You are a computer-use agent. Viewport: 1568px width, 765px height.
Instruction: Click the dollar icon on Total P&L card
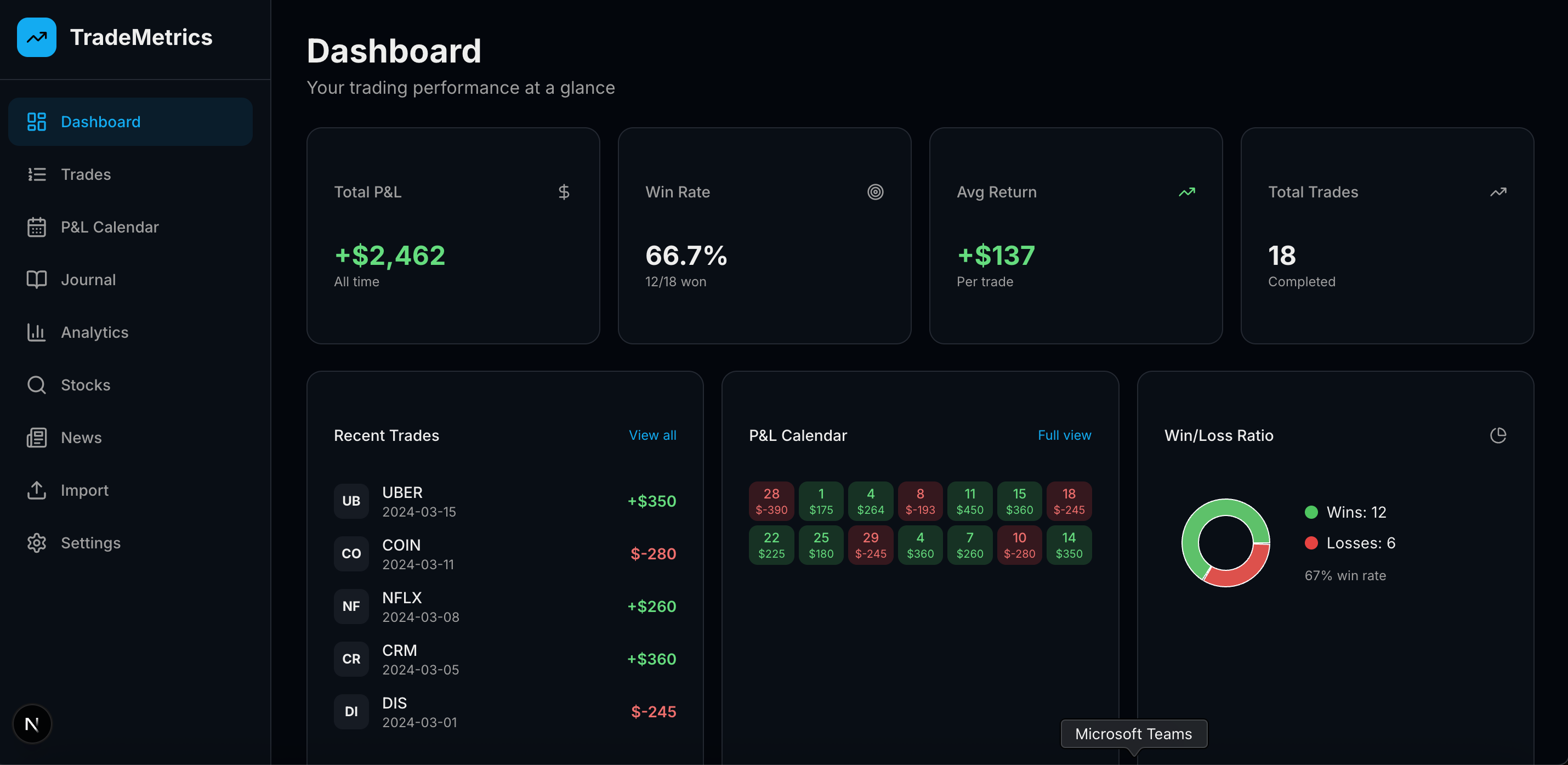[x=564, y=192]
